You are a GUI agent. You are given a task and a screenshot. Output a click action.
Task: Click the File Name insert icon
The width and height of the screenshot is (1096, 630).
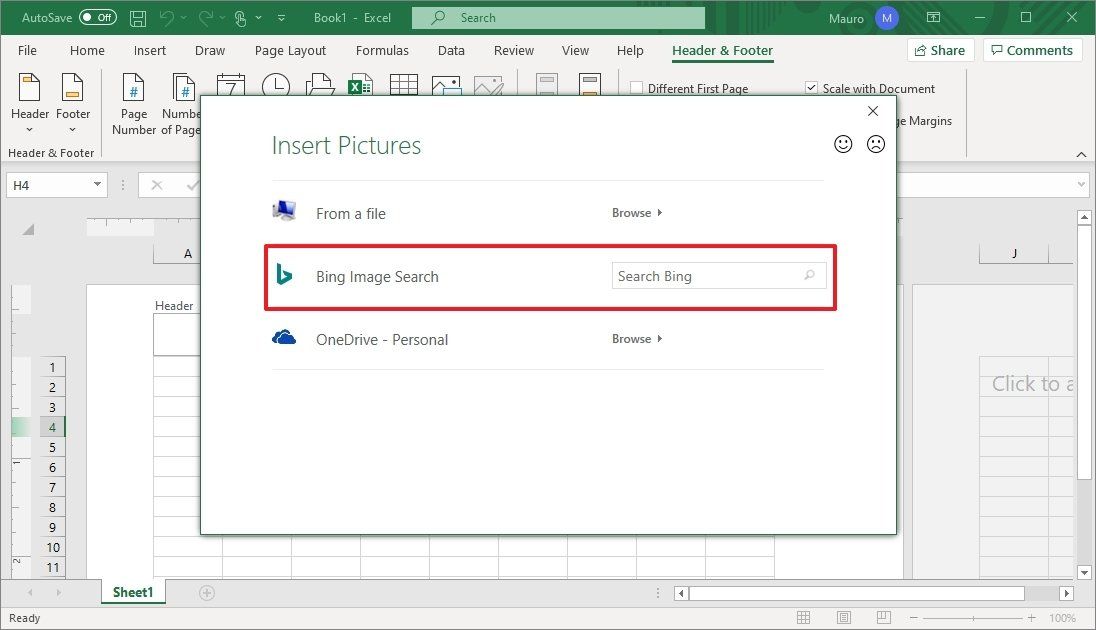(x=360, y=85)
